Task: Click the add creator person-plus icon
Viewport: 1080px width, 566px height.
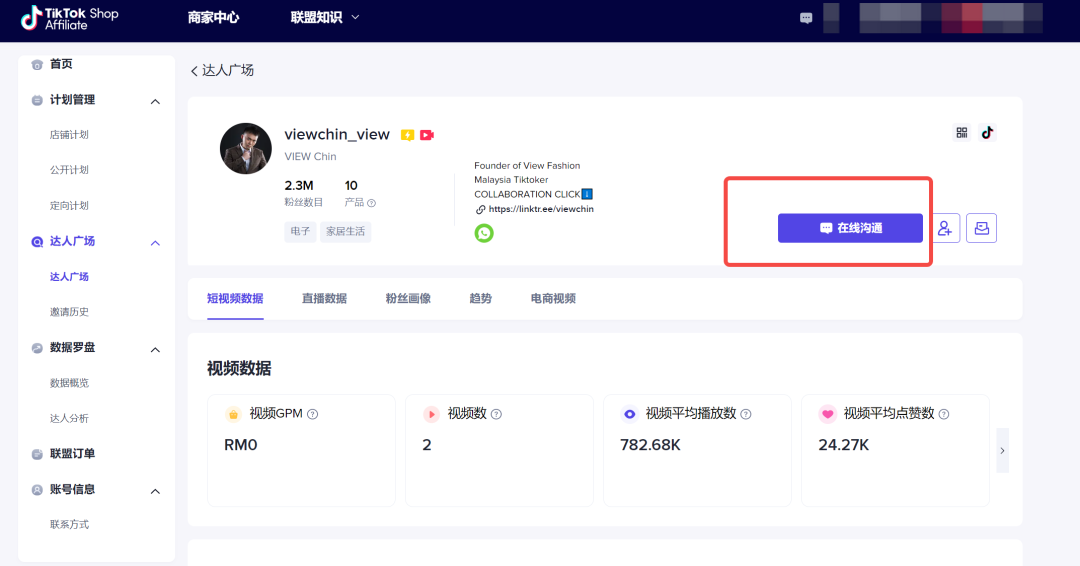Action: coord(945,228)
